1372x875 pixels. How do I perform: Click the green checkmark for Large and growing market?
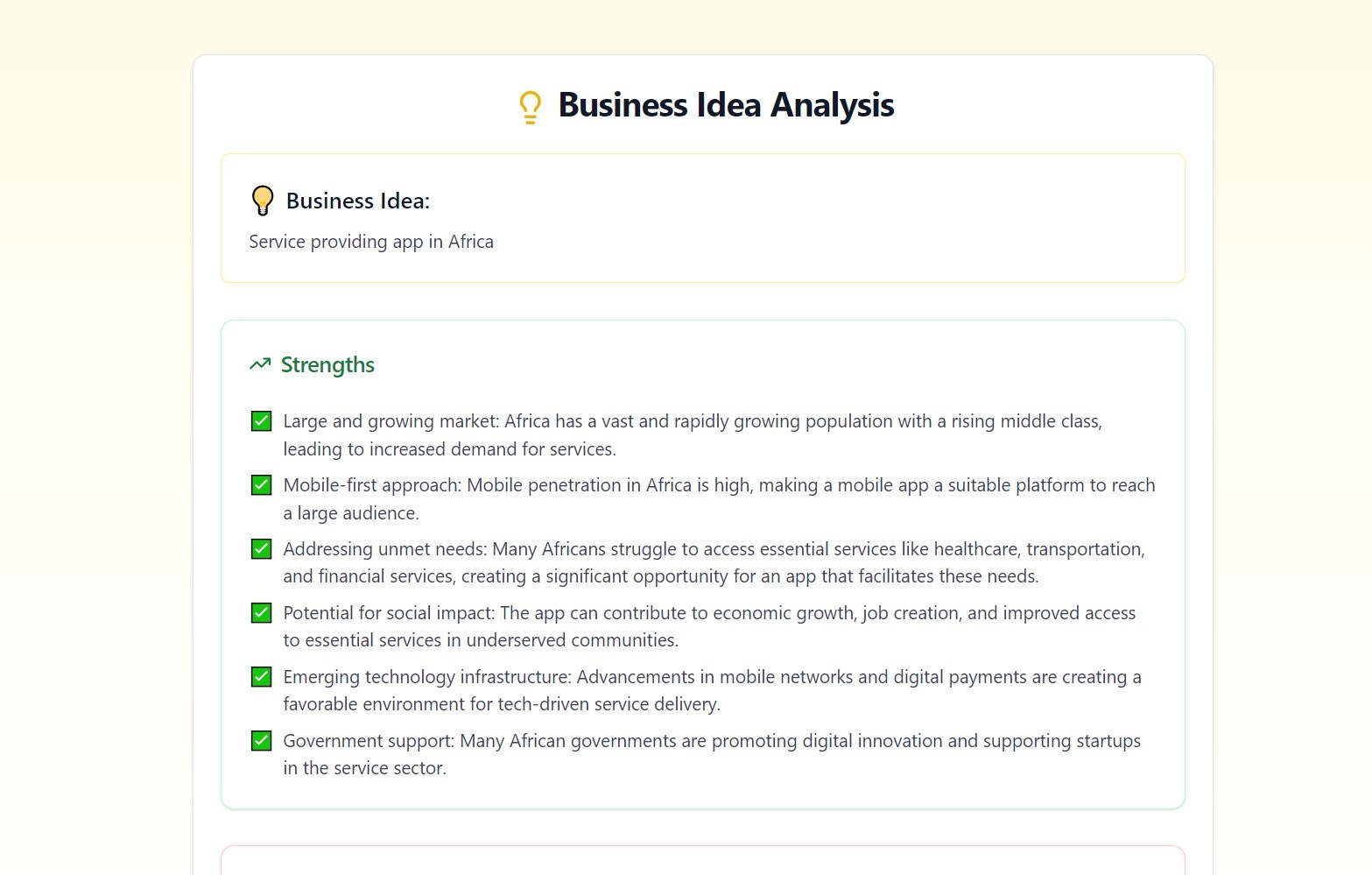[x=261, y=421]
